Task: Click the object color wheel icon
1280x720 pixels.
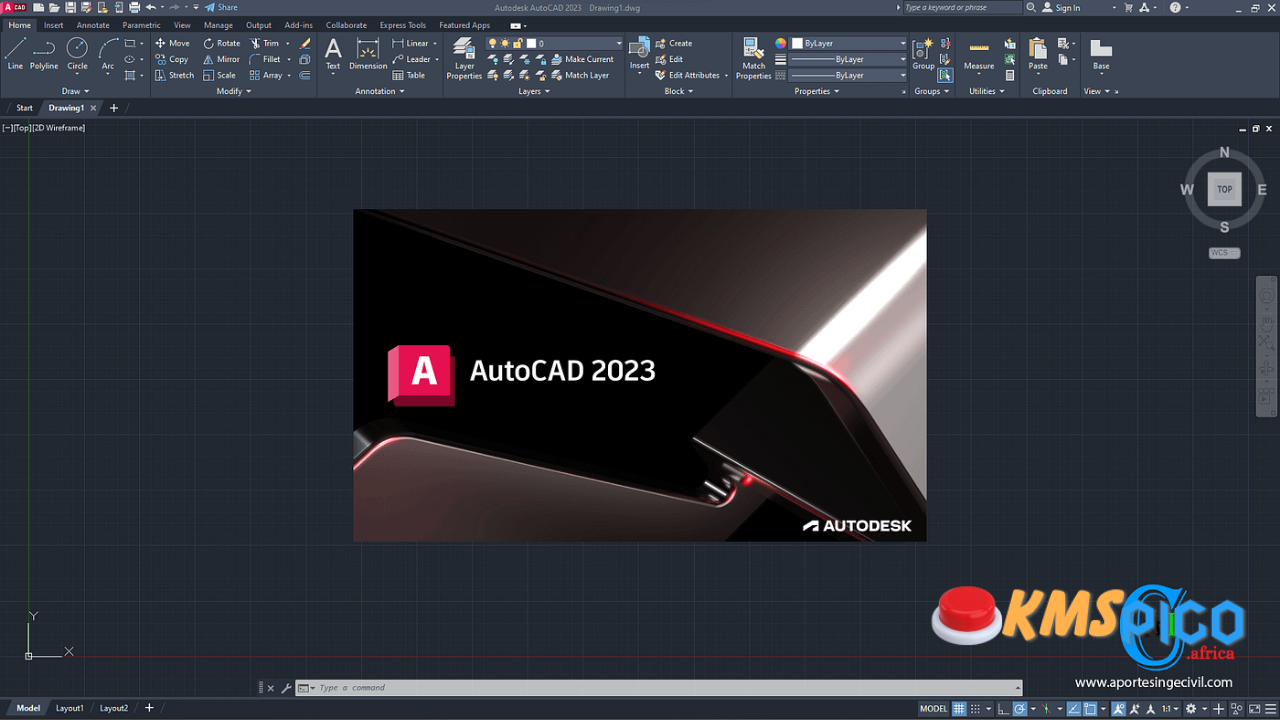Action: 781,43
